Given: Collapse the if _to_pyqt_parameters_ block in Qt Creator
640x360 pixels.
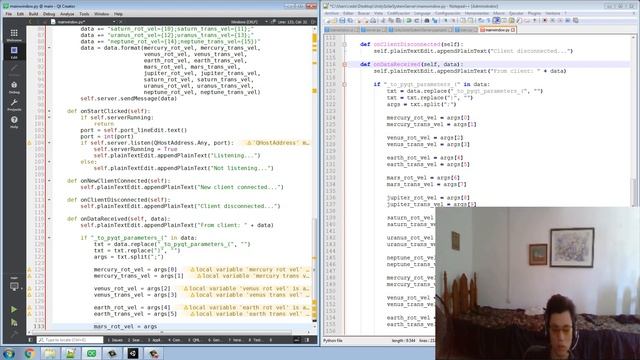Looking at the screenshot, I should pyautogui.click(x=49, y=238).
